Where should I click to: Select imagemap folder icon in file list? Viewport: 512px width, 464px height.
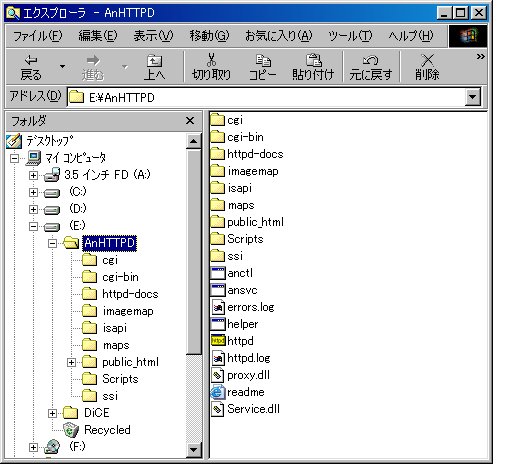point(218,170)
